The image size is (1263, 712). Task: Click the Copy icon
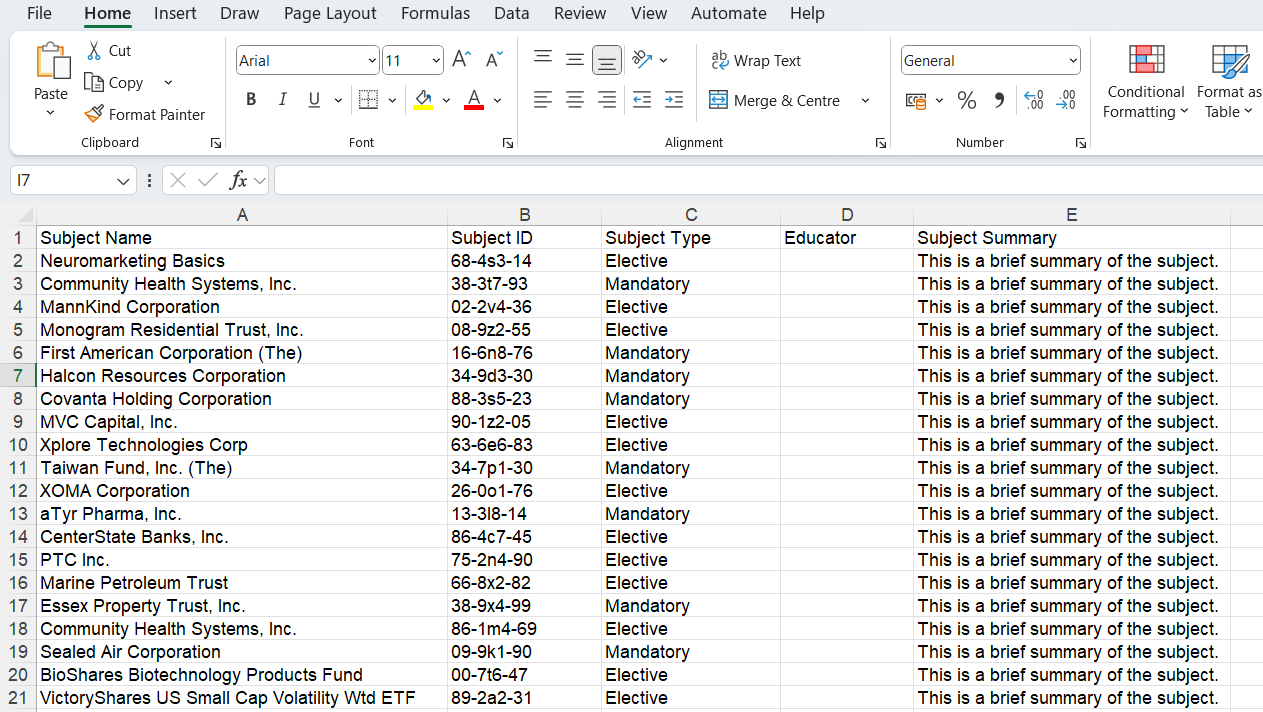(x=94, y=83)
